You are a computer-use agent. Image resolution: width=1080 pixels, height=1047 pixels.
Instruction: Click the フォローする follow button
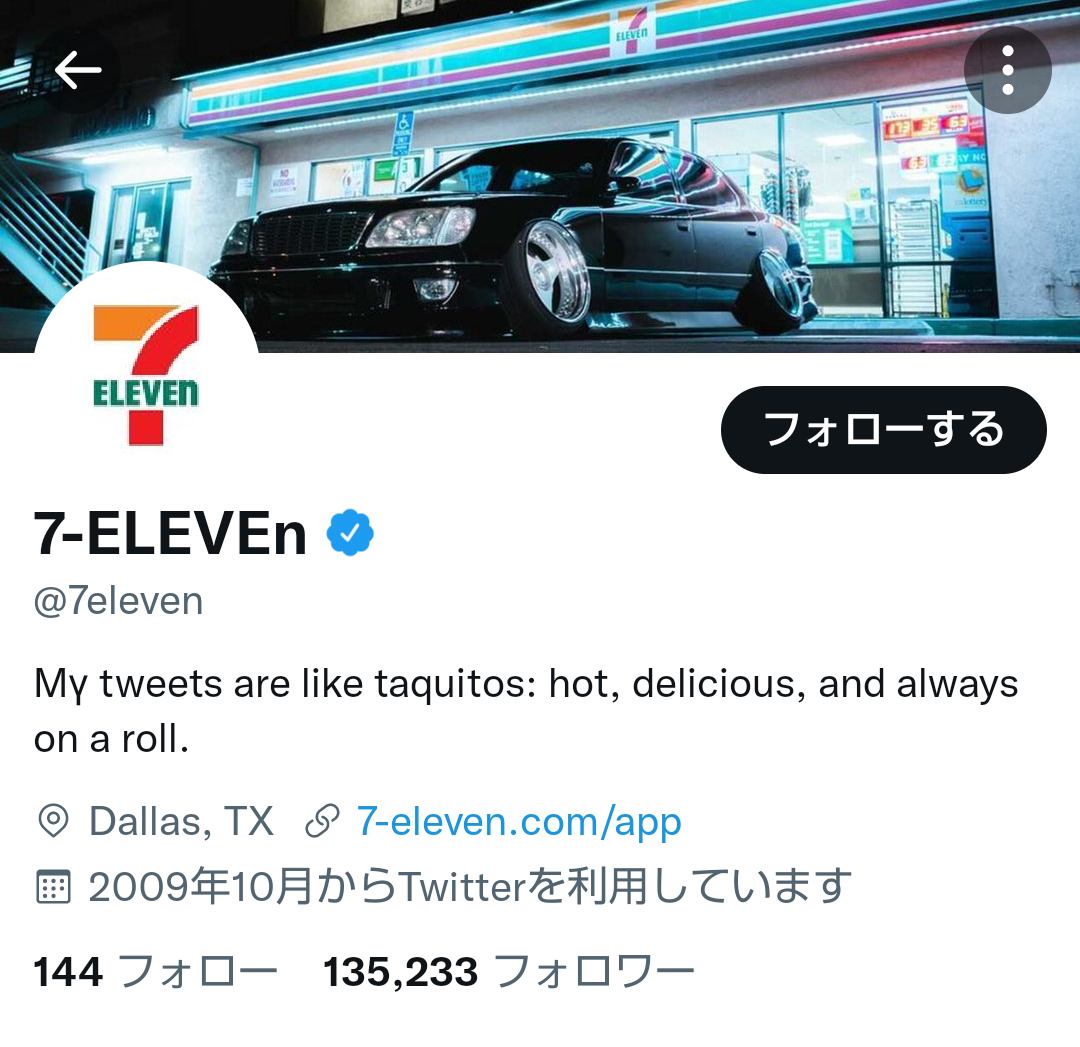pos(884,429)
